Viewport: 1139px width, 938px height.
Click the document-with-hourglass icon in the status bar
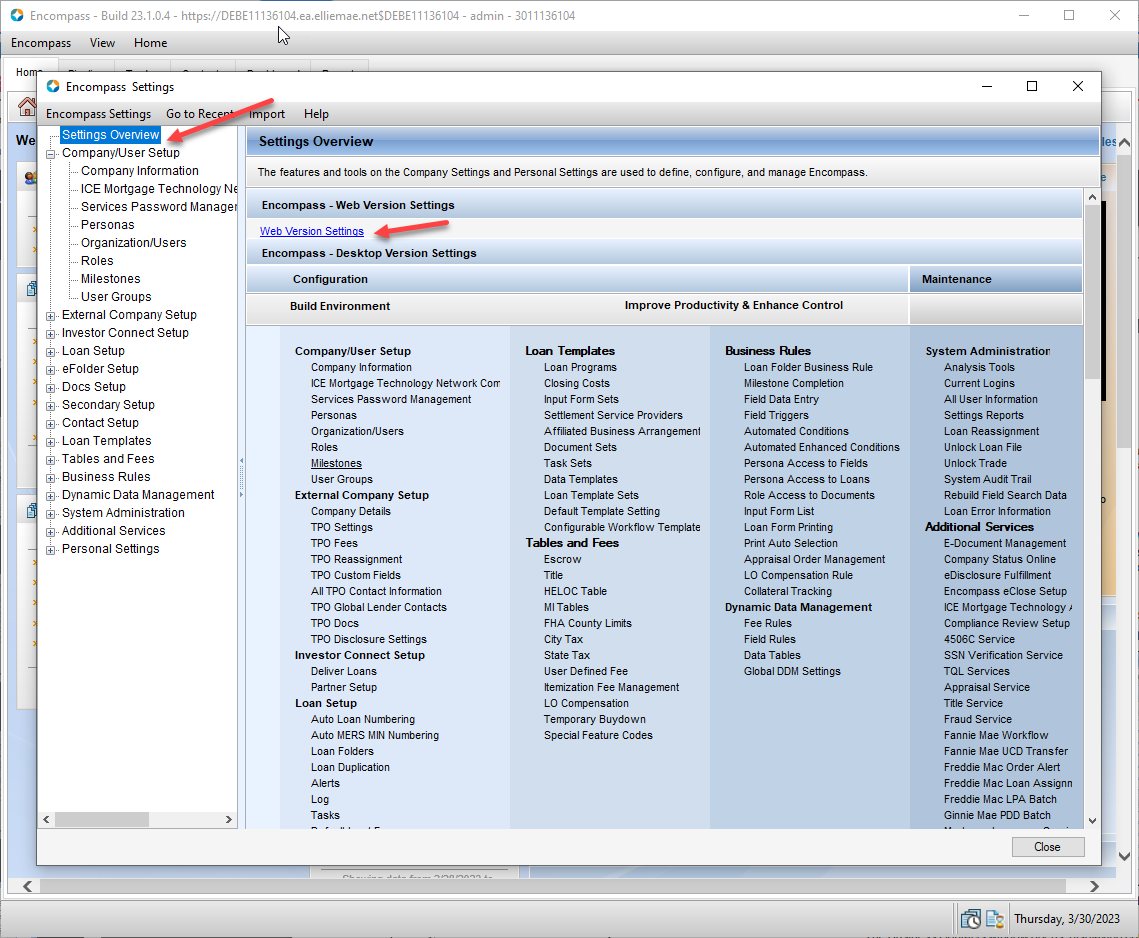(994, 919)
